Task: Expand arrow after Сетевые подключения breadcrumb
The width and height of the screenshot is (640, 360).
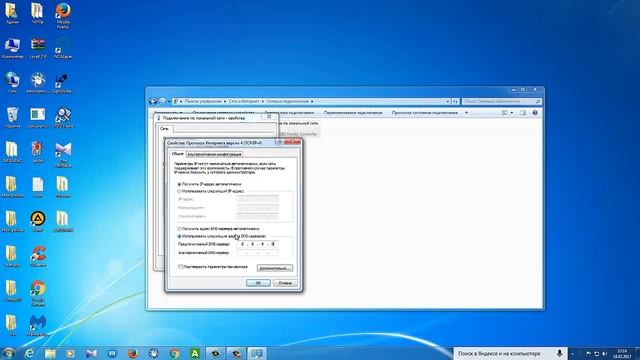Action: point(312,101)
